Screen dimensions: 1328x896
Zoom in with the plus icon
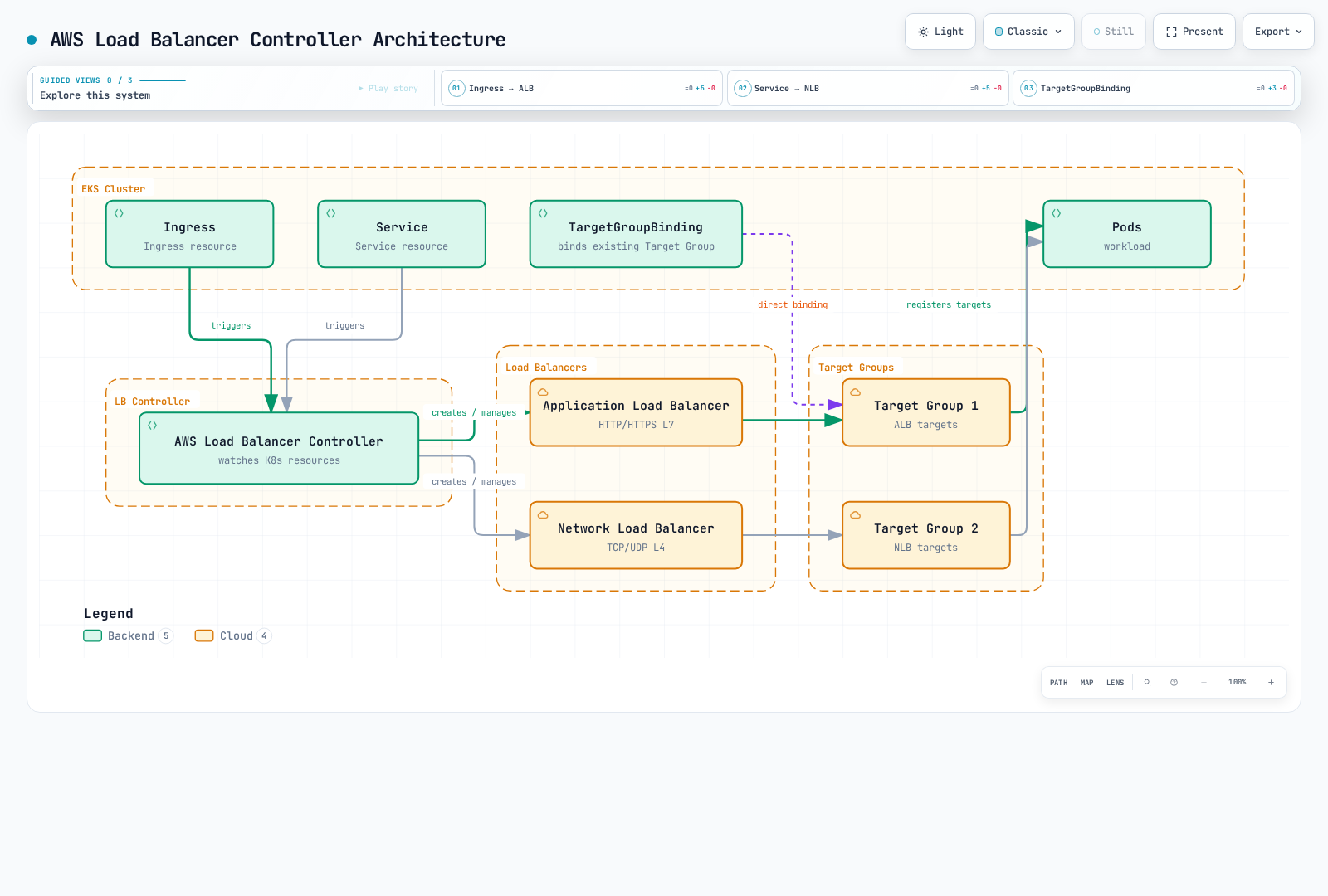pos(1271,683)
